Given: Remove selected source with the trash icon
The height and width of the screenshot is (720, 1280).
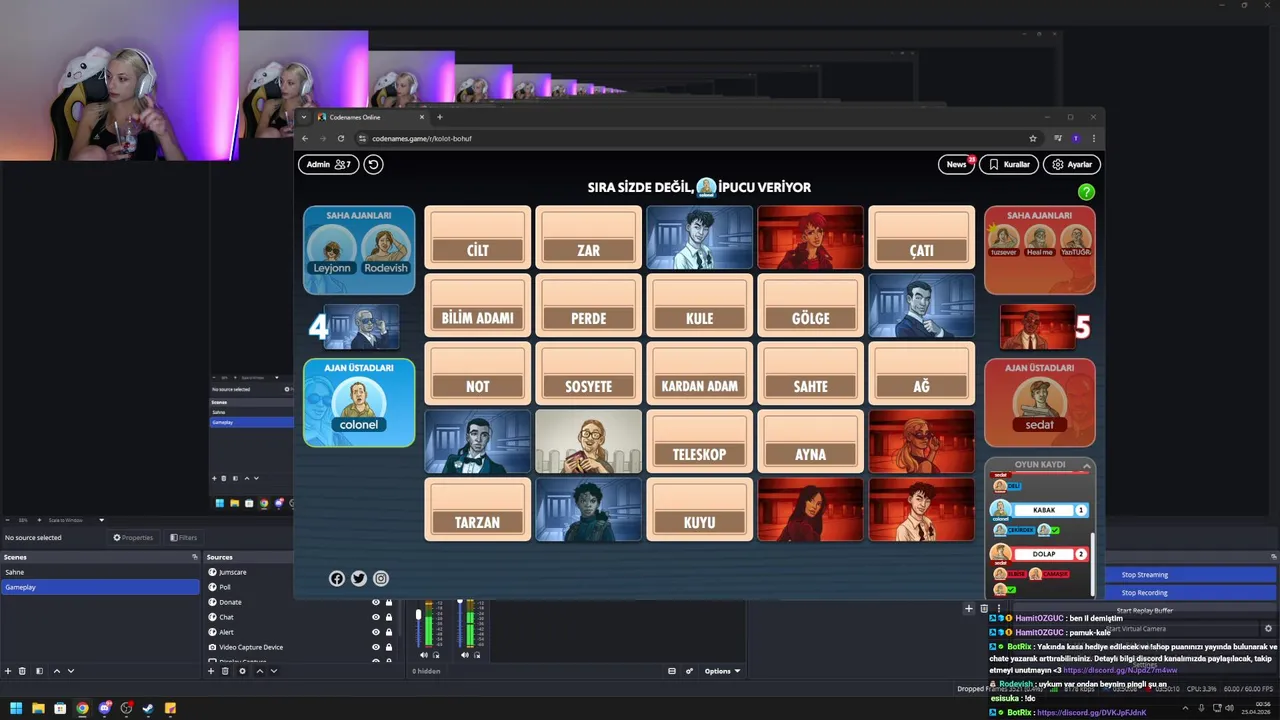Looking at the screenshot, I should pyautogui.click(x=226, y=671).
